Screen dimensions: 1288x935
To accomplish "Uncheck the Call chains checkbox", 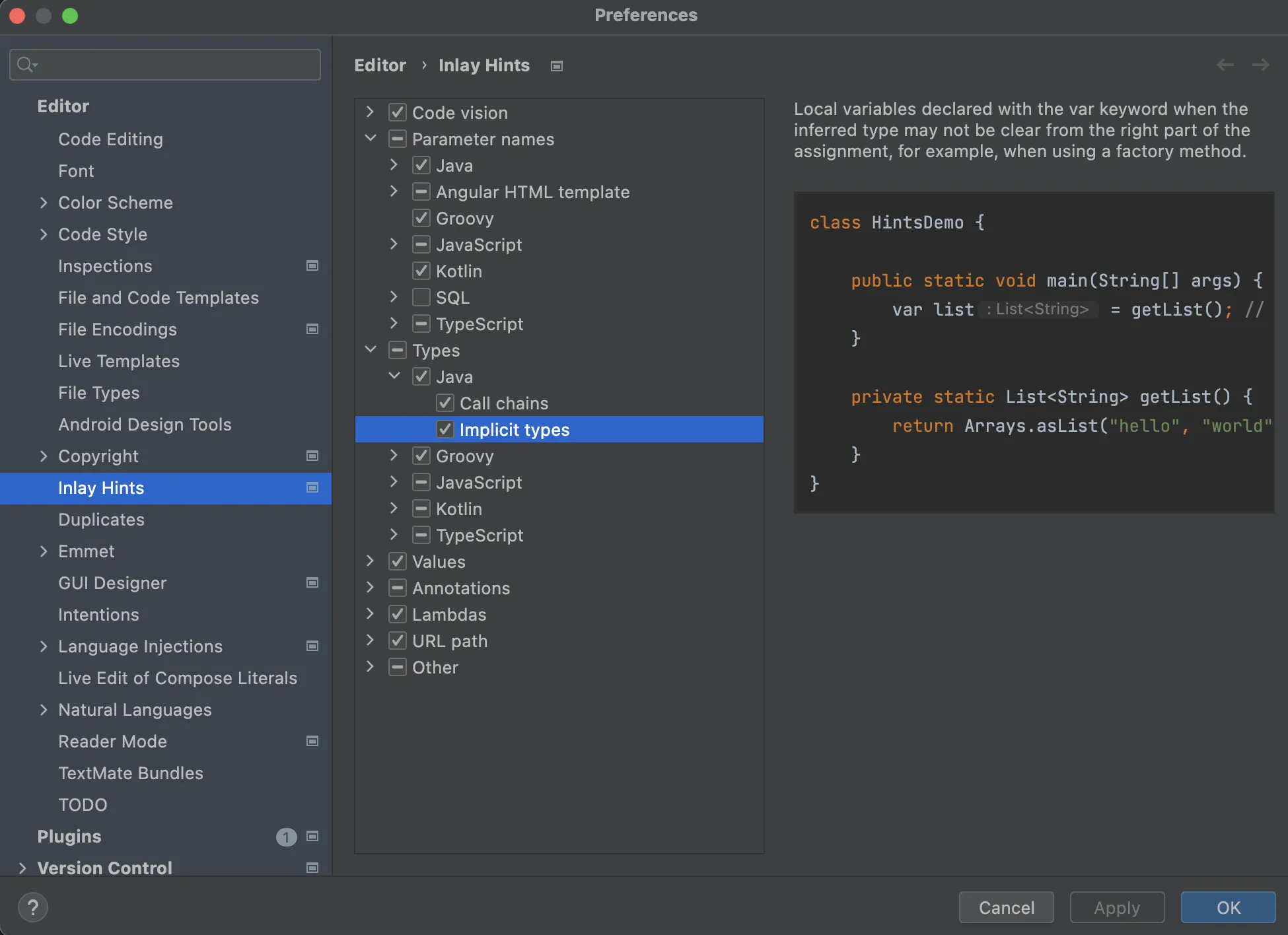I will [x=445, y=403].
